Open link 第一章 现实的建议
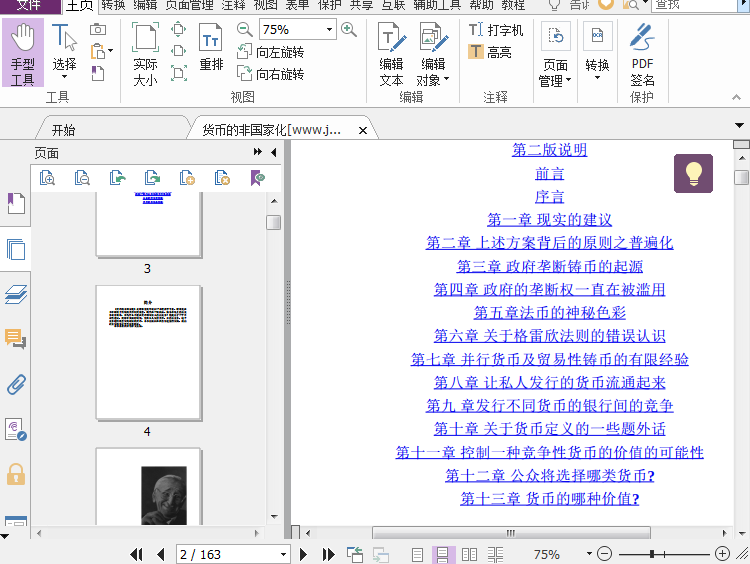Screen dimensions: 750x564 pyautogui.click(x=549, y=220)
